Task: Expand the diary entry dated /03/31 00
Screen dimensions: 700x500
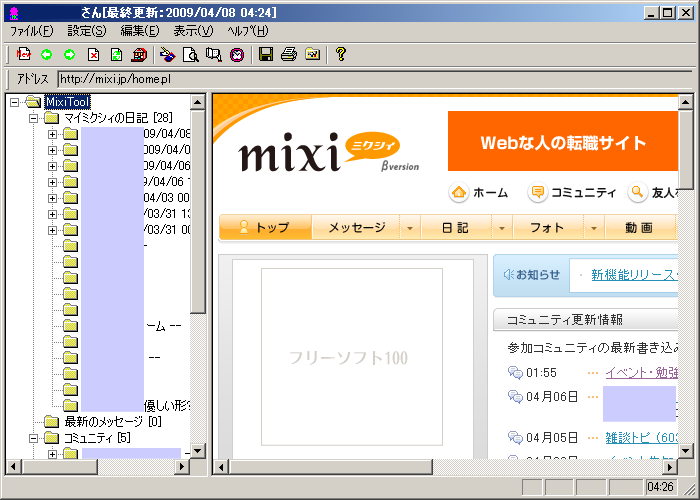Action: coord(52,230)
